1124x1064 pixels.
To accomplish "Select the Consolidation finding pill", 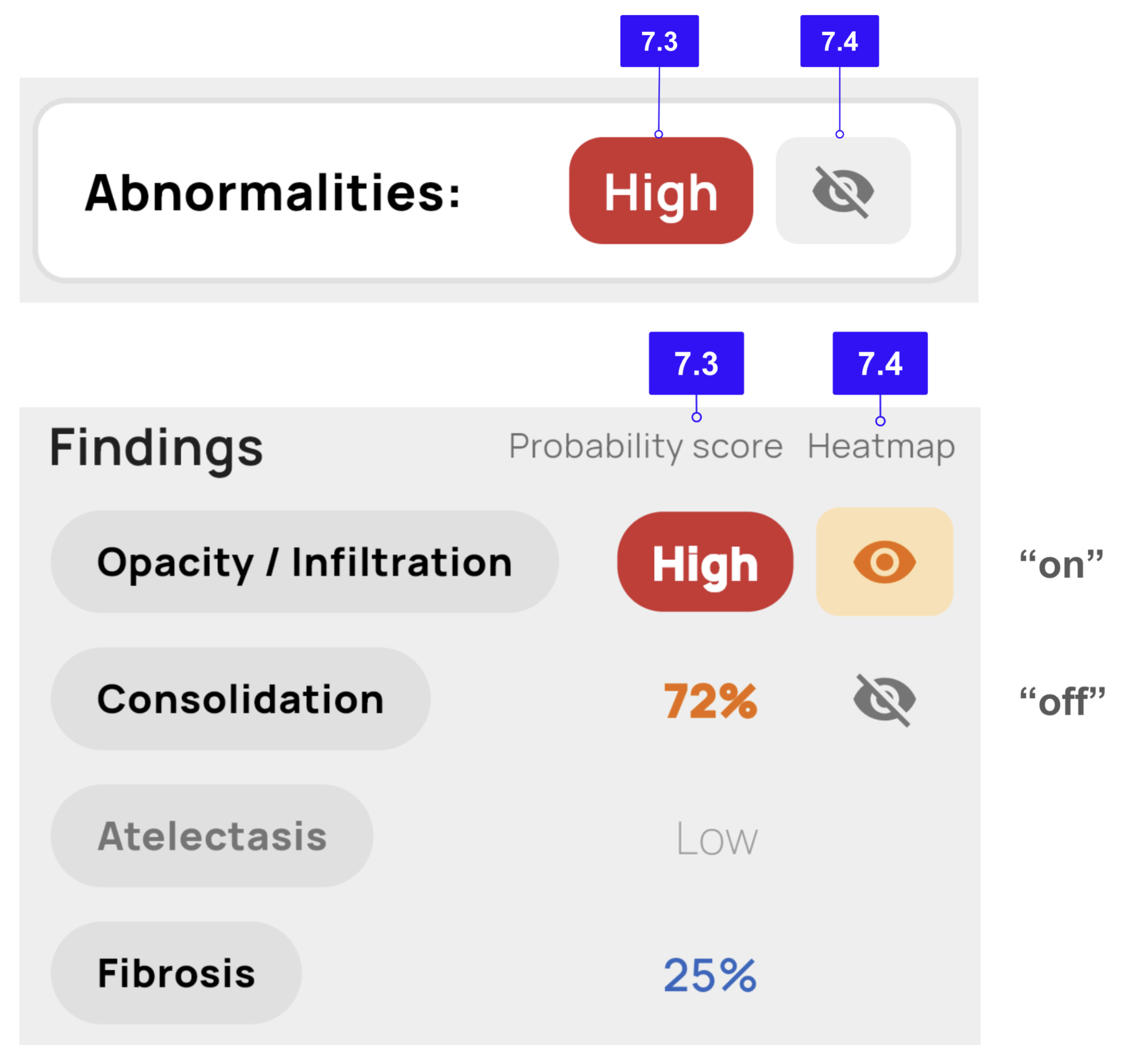I will click(240, 700).
